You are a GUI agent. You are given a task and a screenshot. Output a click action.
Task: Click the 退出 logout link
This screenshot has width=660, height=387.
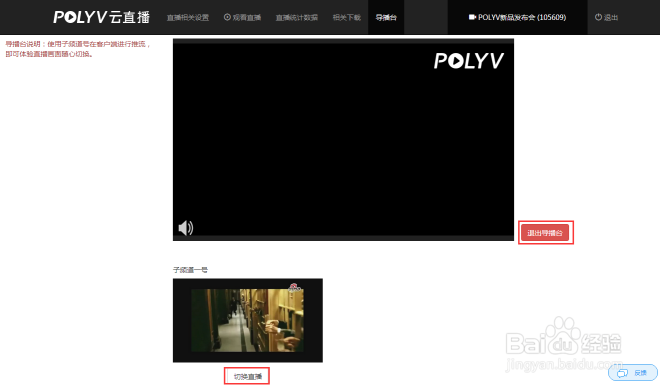[x=607, y=17]
